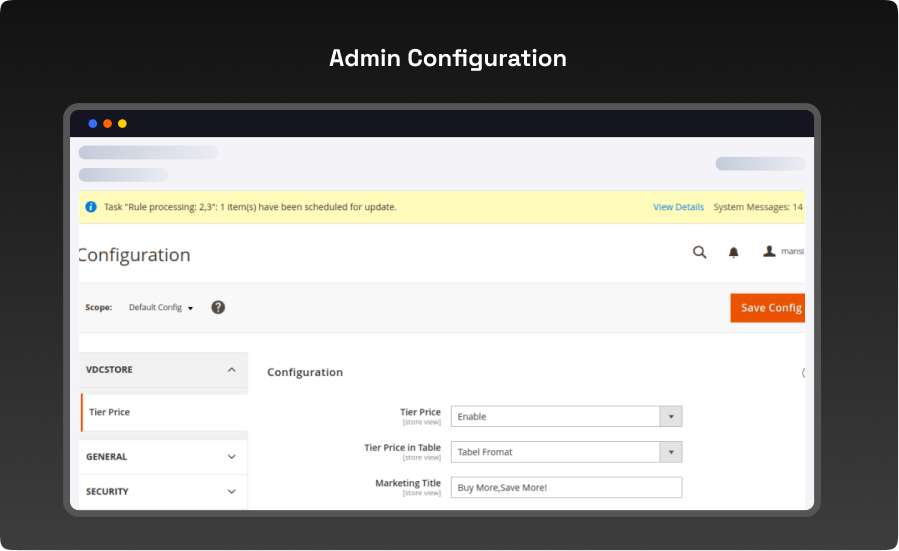Click the Marketing Title text field
The image size is (899, 551).
coord(566,487)
